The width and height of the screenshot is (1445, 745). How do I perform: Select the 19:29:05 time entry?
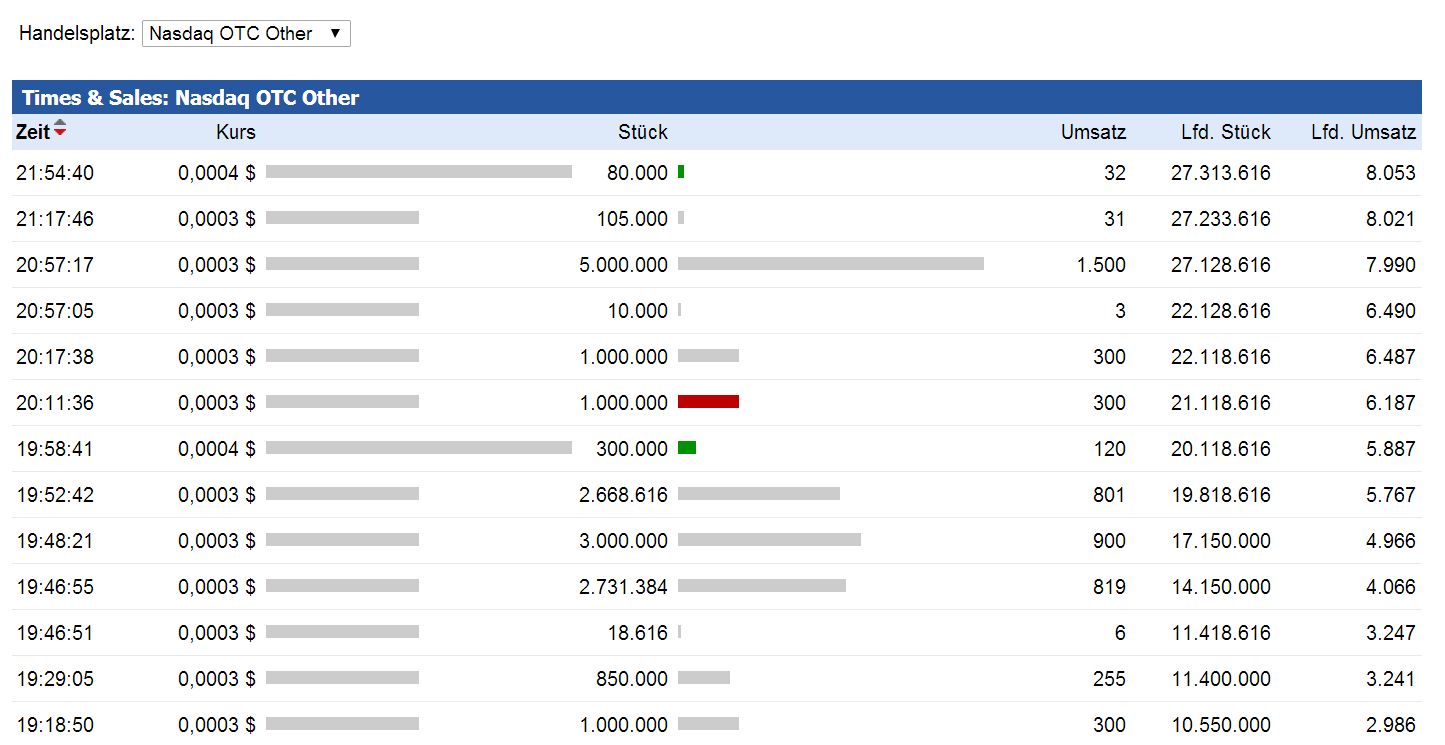coord(55,679)
